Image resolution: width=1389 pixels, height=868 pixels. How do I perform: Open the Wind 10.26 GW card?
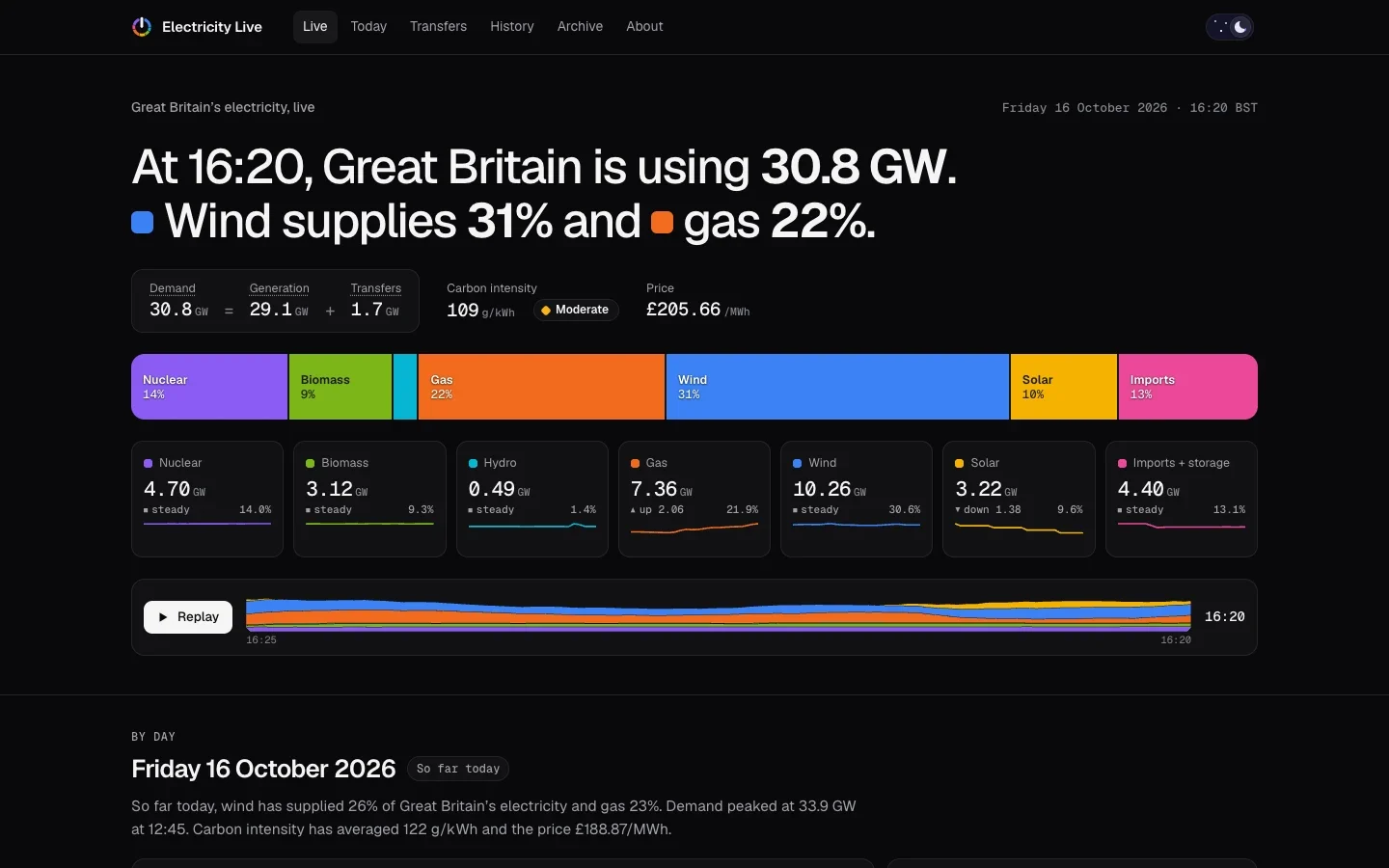click(857, 499)
